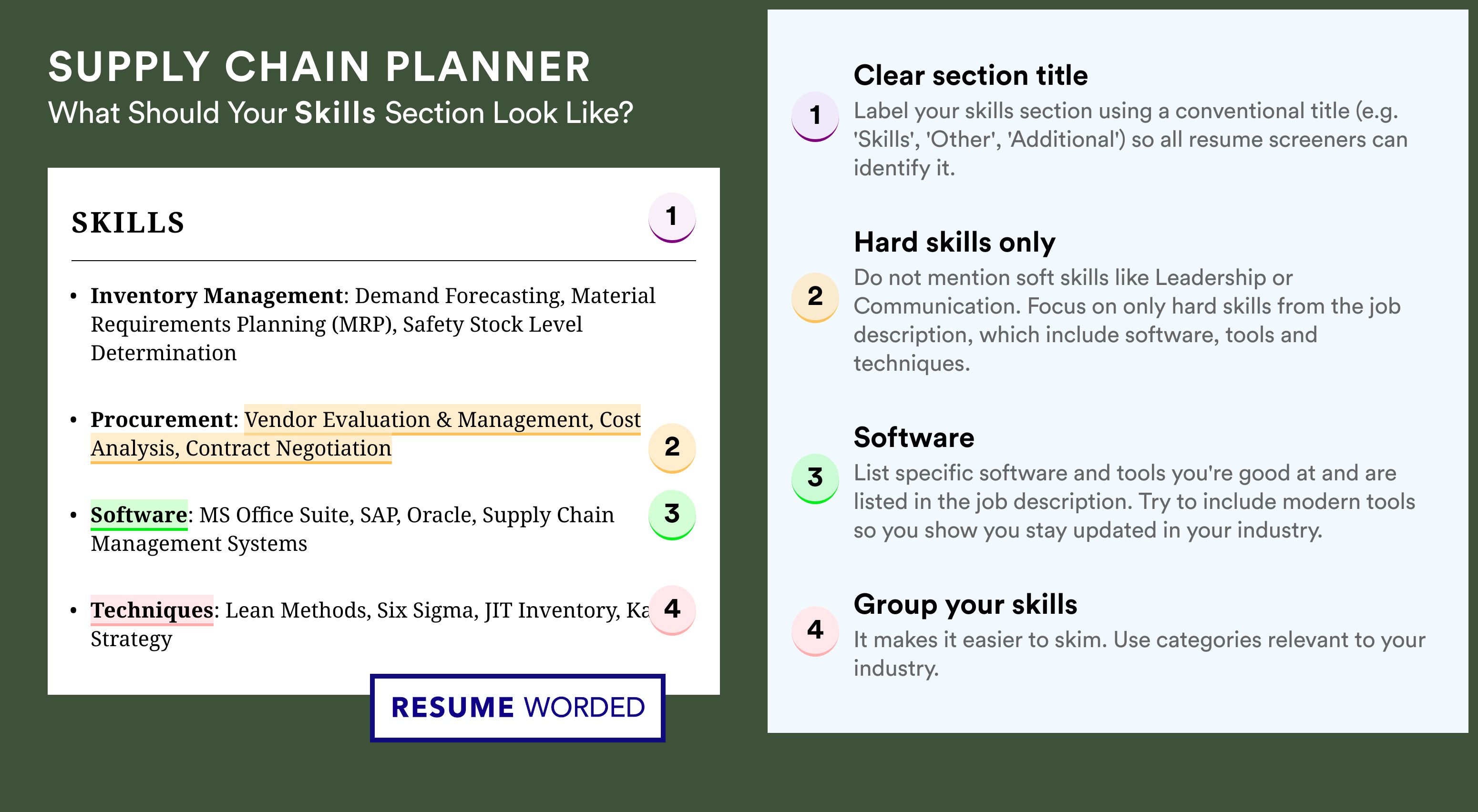Click the Procurement bold label
This screenshot has width=1478, height=812.
(161, 420)
